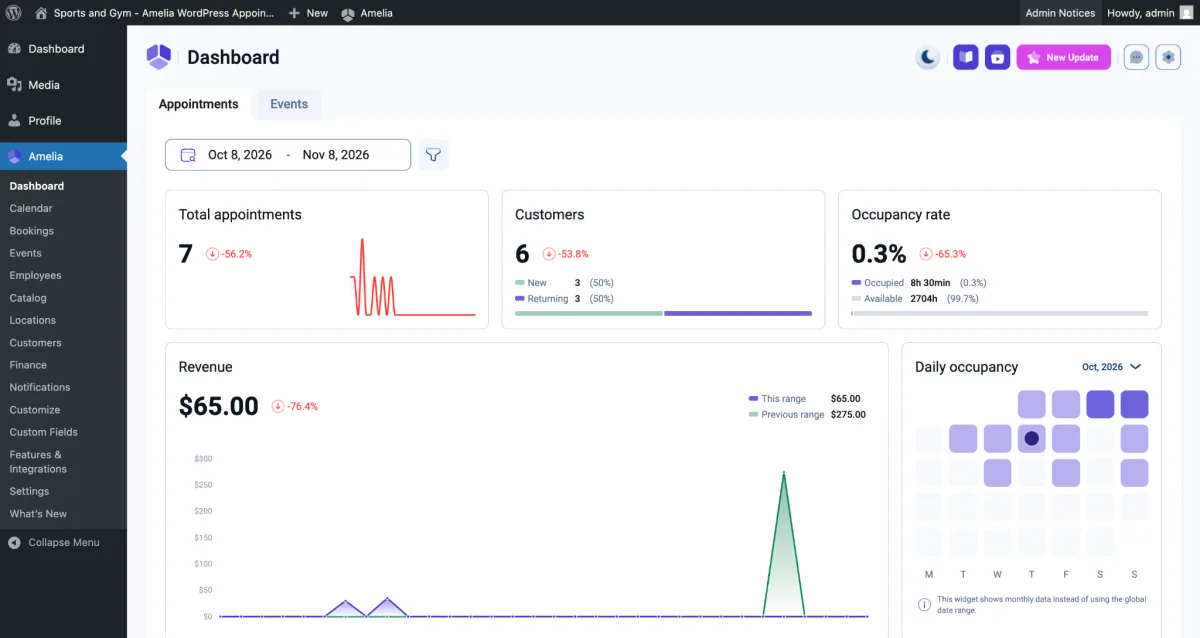Screen dimensions: 1200x638
Task: Click the Occupied 8h 30min legend row
Action: pos(919,283)
